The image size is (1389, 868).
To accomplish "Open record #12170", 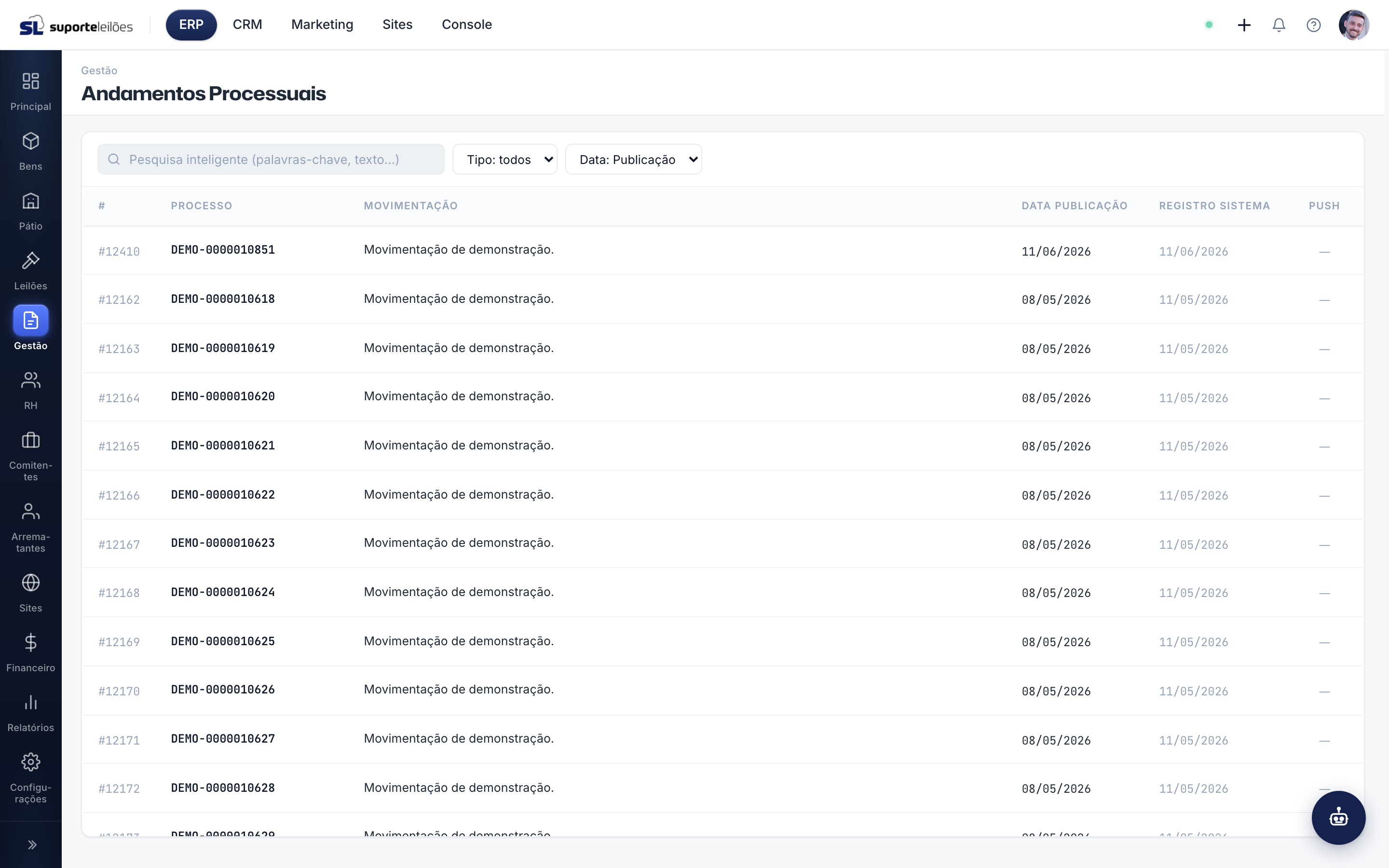I will coord(119,691).
